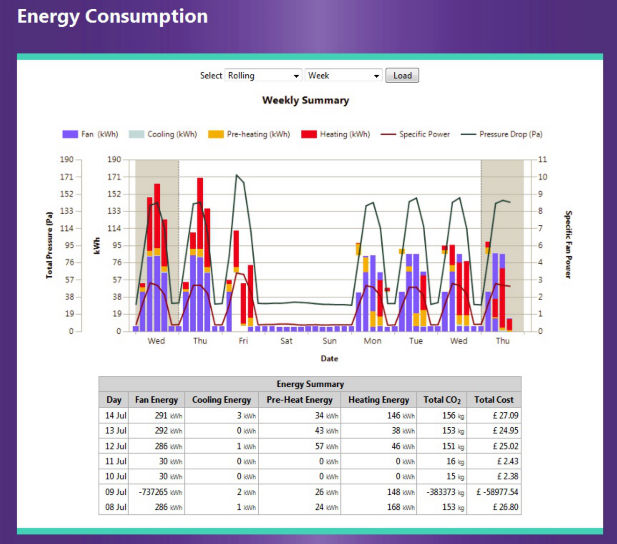The height and width of the screenshot is (544, 617).
Task: Click the Cooling Energy column header
Action: coord(221,400)
